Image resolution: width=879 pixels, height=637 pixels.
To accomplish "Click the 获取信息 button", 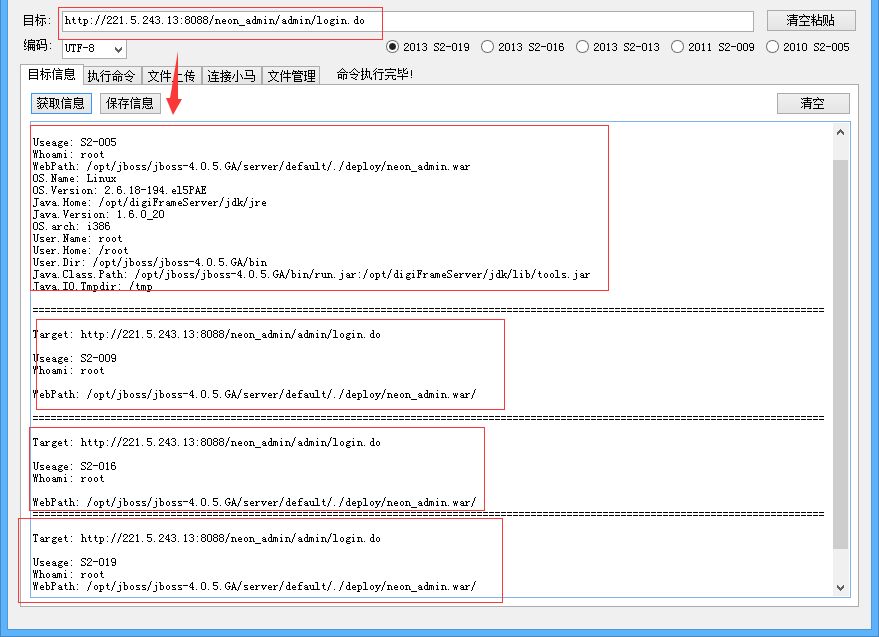I will pos(61,103).
